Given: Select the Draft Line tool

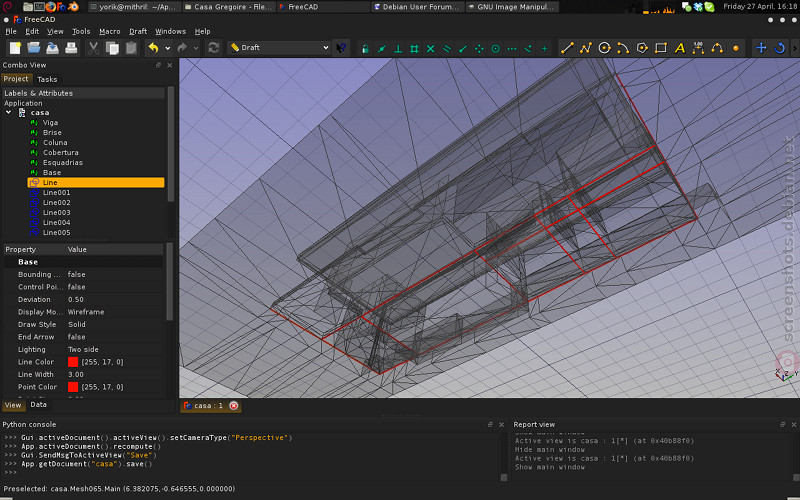Looking at the screenshot, I should tap(567, 48).
